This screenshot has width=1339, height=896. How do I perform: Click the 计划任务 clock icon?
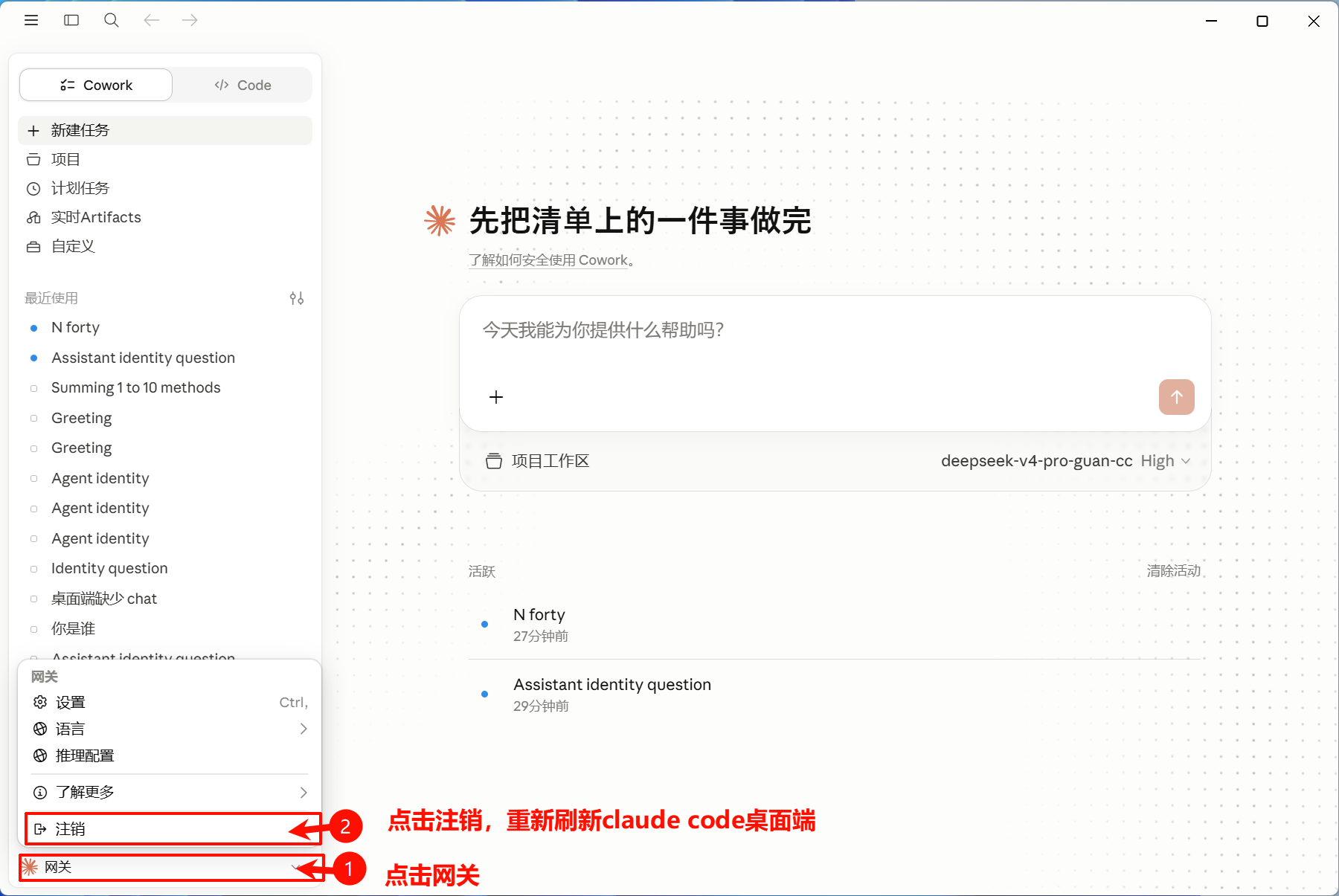[33, 189]
